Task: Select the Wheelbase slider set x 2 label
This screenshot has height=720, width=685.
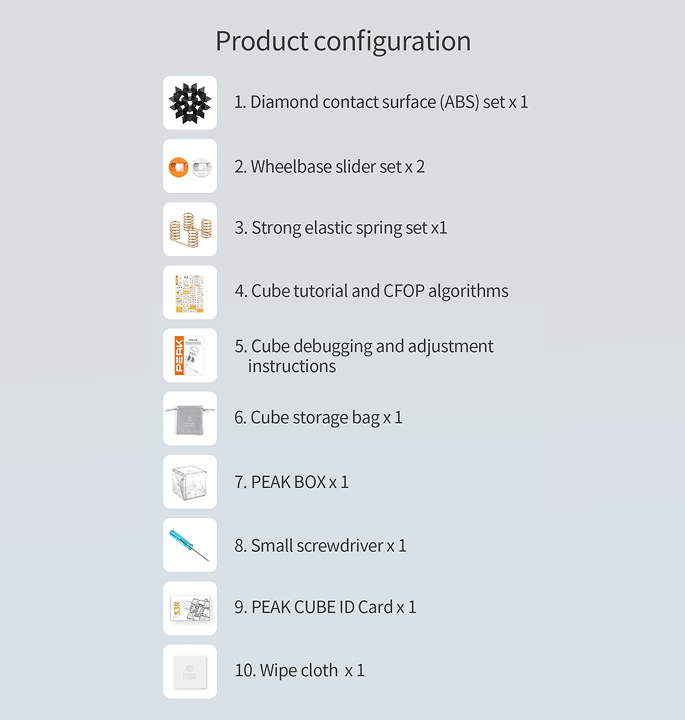Action: click(x=329, y=166)
